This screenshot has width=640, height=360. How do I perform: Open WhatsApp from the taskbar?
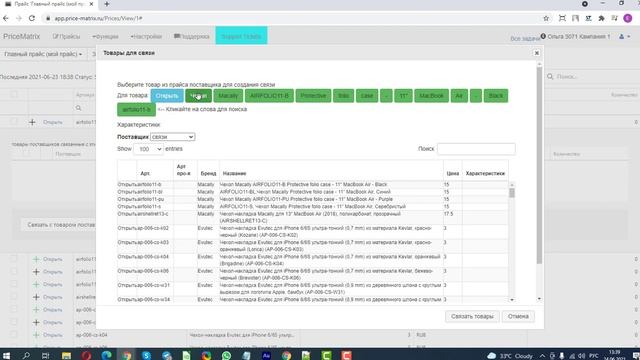click(x=227, y=356)
